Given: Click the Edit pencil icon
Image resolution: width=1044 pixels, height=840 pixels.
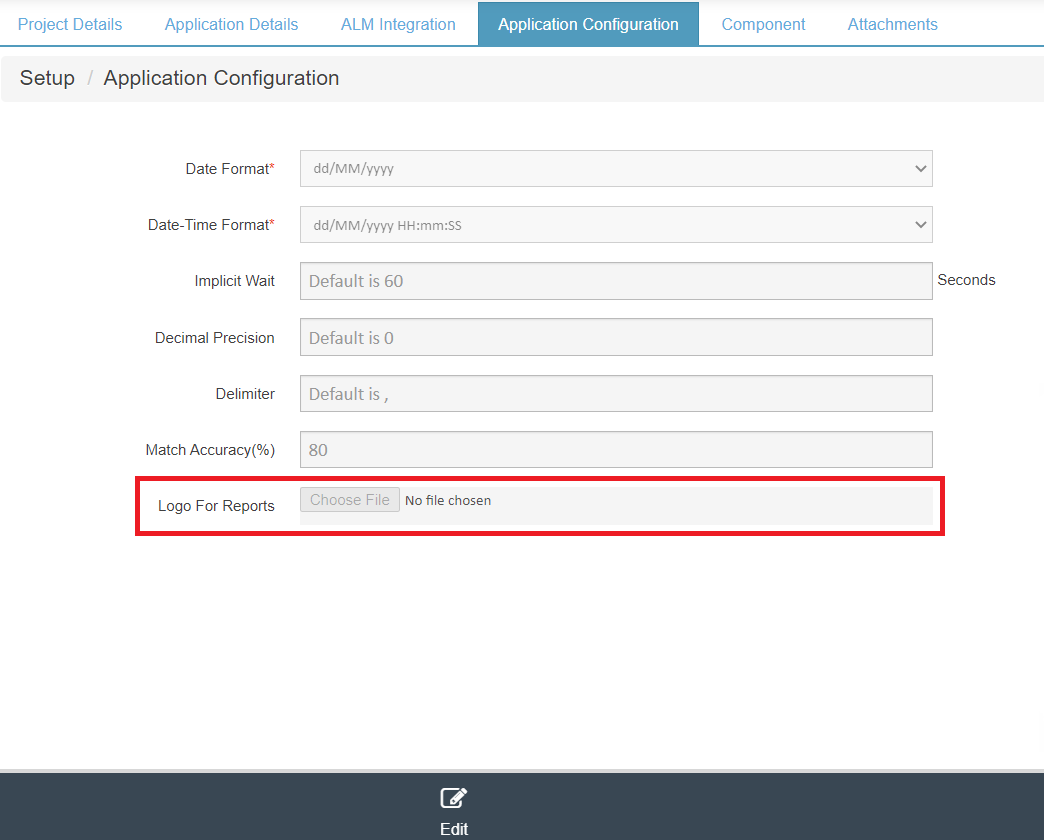Looking at the screenshot, I should pyautogui.click(x=453, y=797).
